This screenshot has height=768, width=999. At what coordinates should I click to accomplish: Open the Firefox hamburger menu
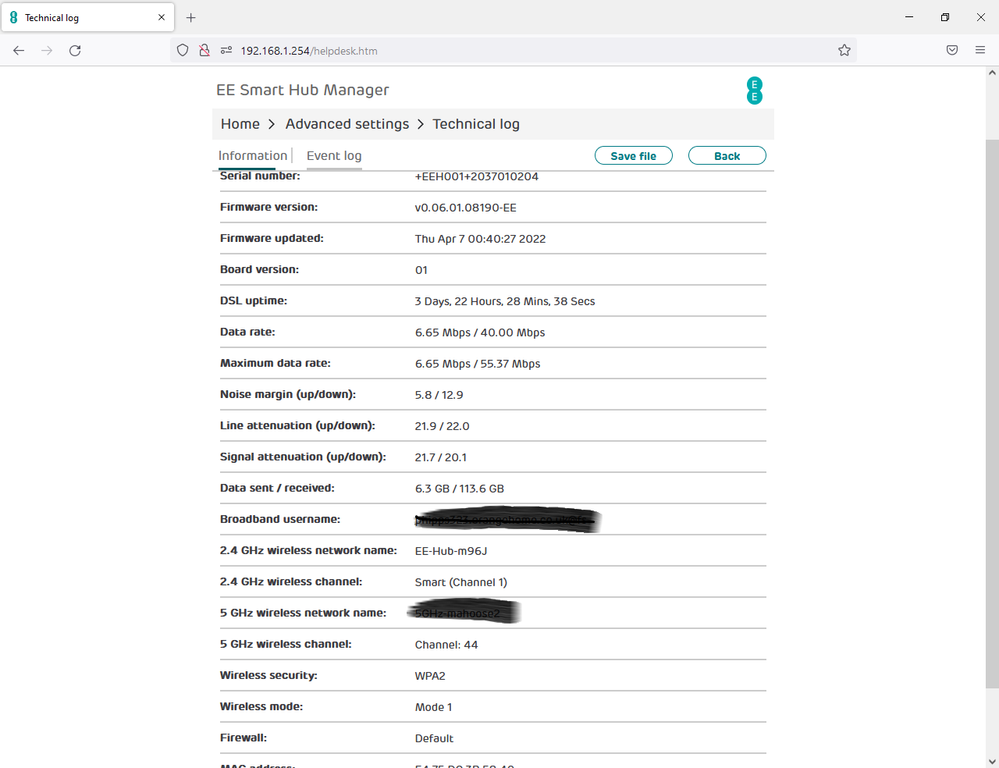pos(980,50)
